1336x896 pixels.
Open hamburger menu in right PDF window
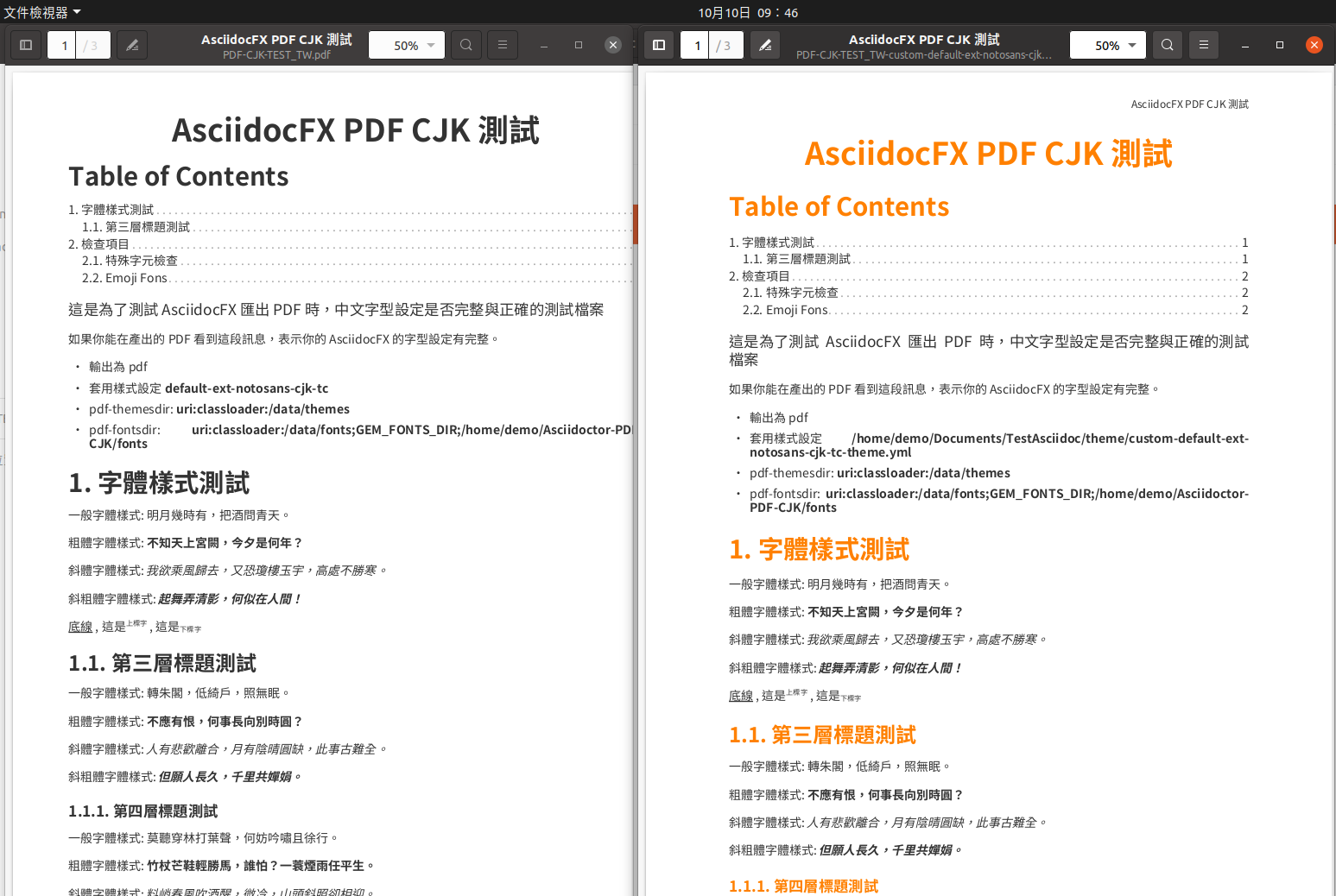coord(1204,45)
